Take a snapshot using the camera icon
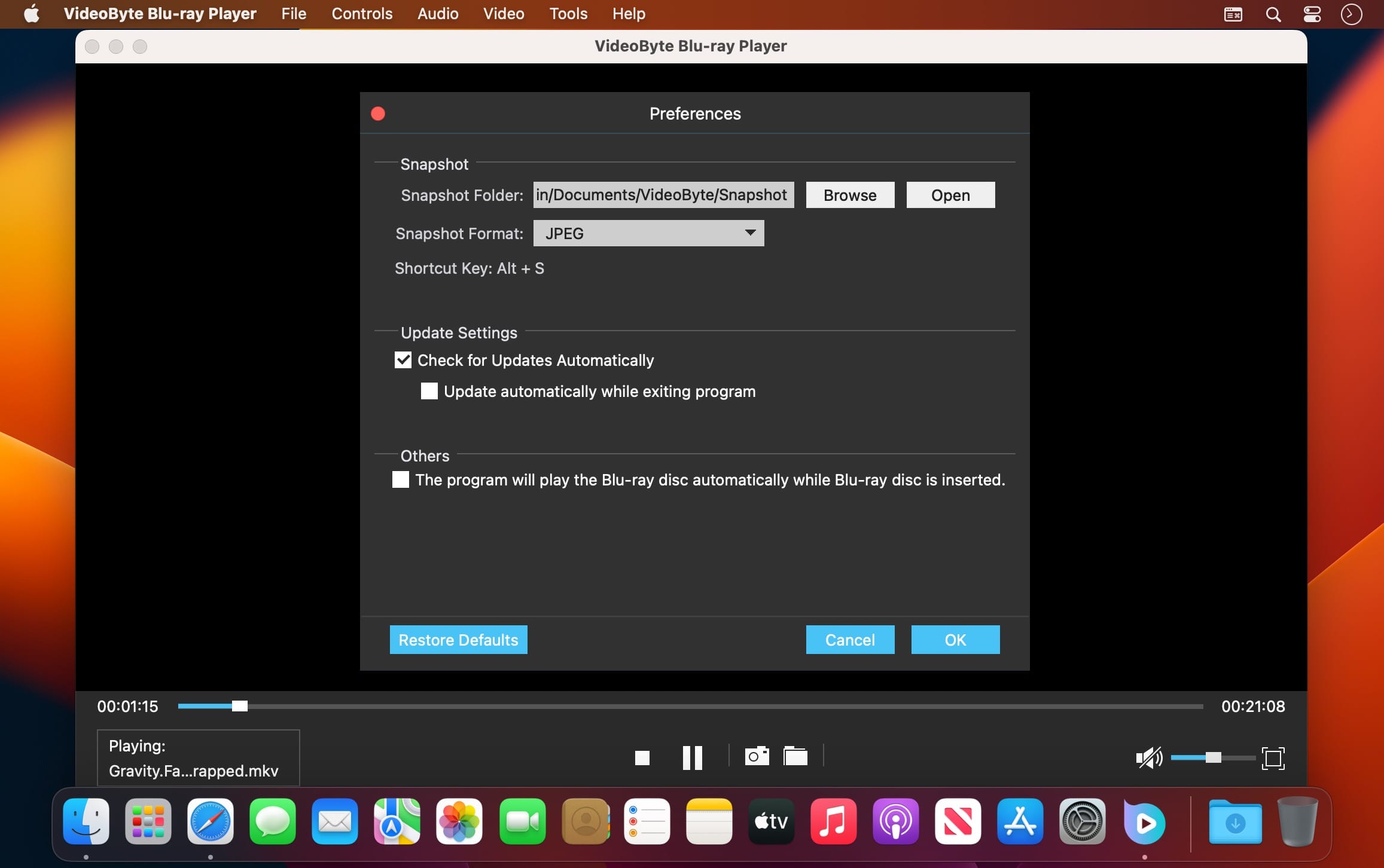 757,756
